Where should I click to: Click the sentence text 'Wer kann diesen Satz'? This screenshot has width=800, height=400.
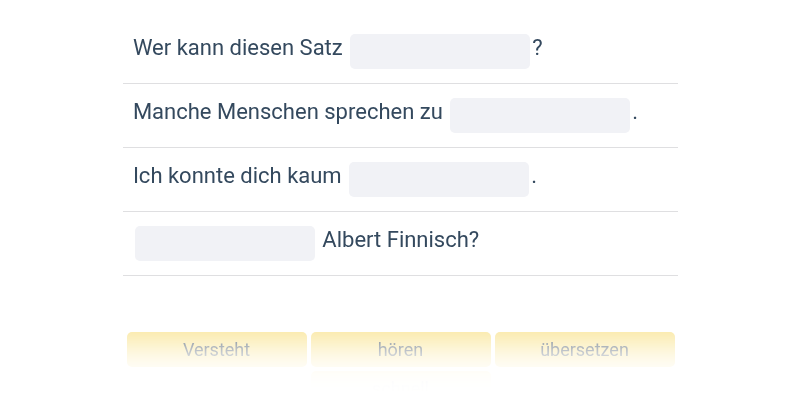pyautogui.click(x=238, y=48)
